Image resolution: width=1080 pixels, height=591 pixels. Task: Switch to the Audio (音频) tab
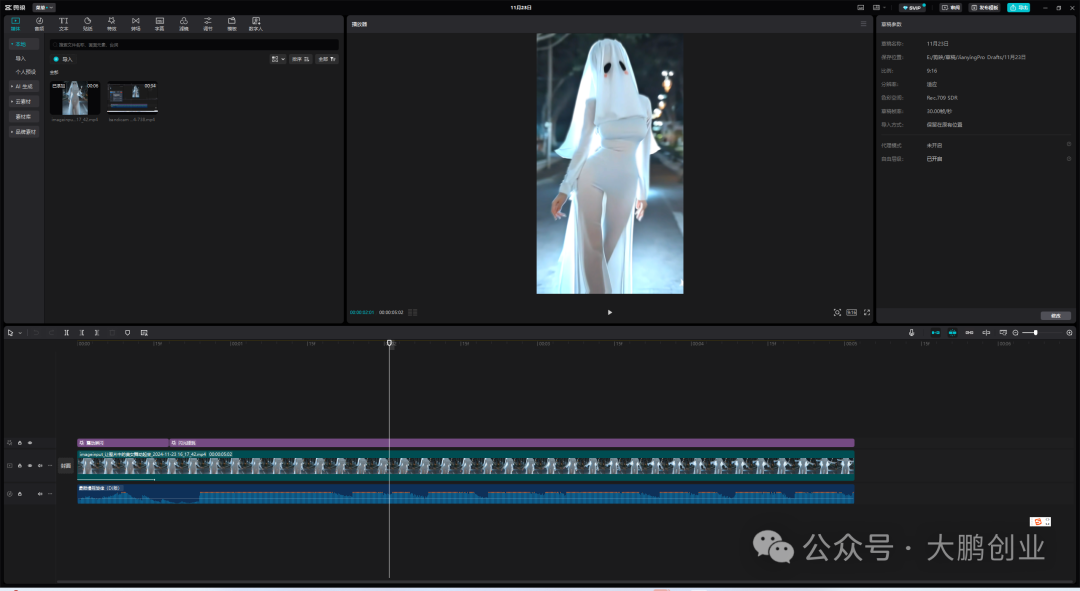tap(39, 23)
